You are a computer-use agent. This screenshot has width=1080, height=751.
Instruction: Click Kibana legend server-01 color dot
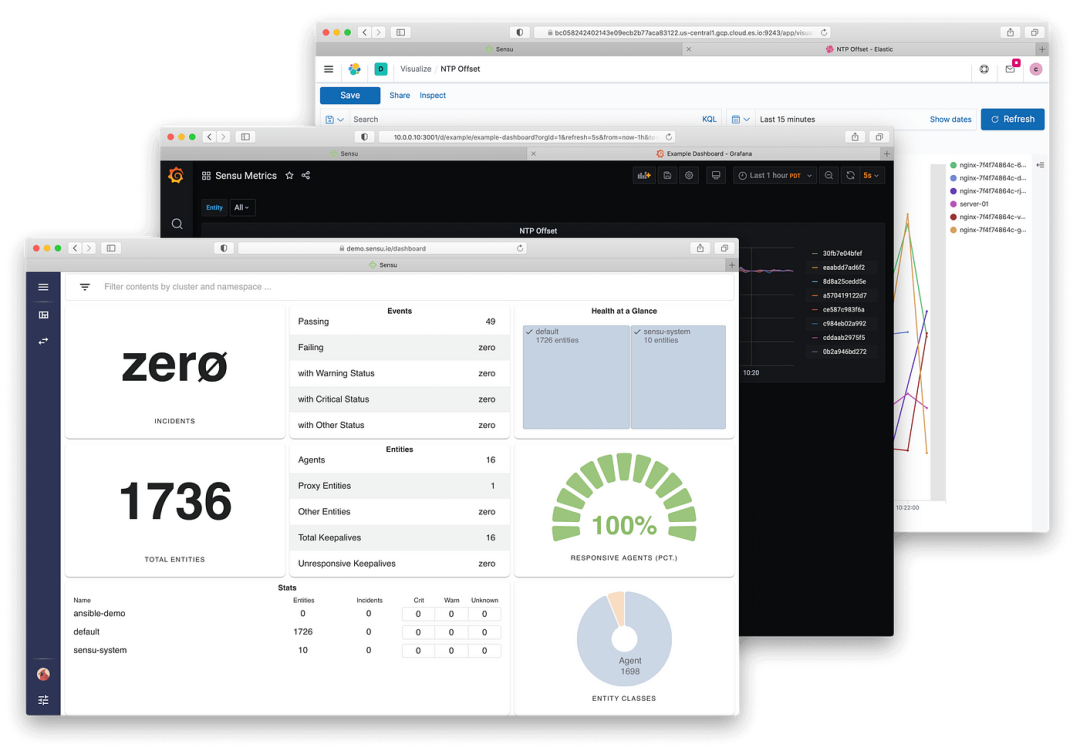click(953, 204)
